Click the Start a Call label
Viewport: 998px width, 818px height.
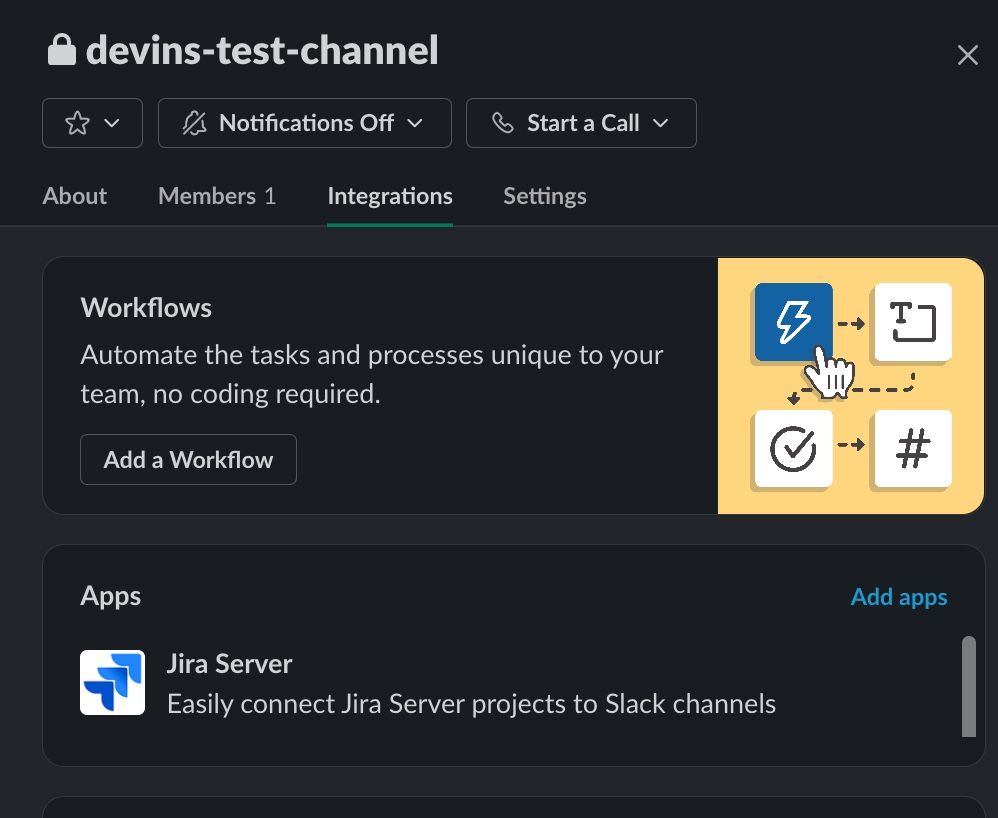(583, 123)
